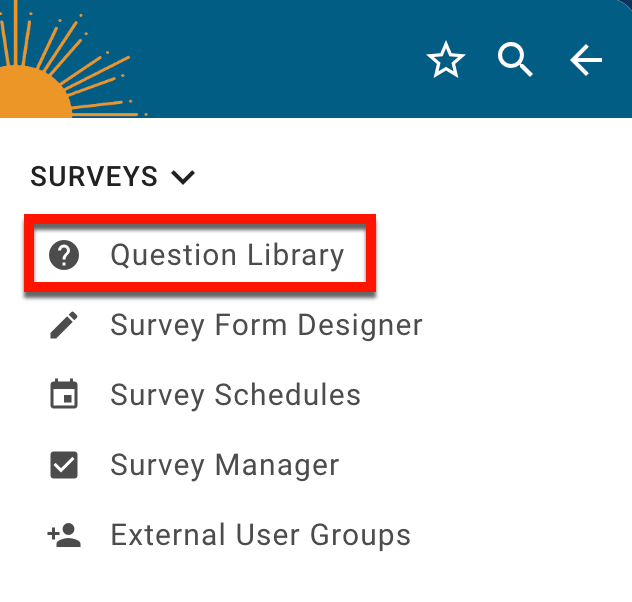Click the SURVEYS section heading text
632x602 pixels.
[x=94, y=178]
